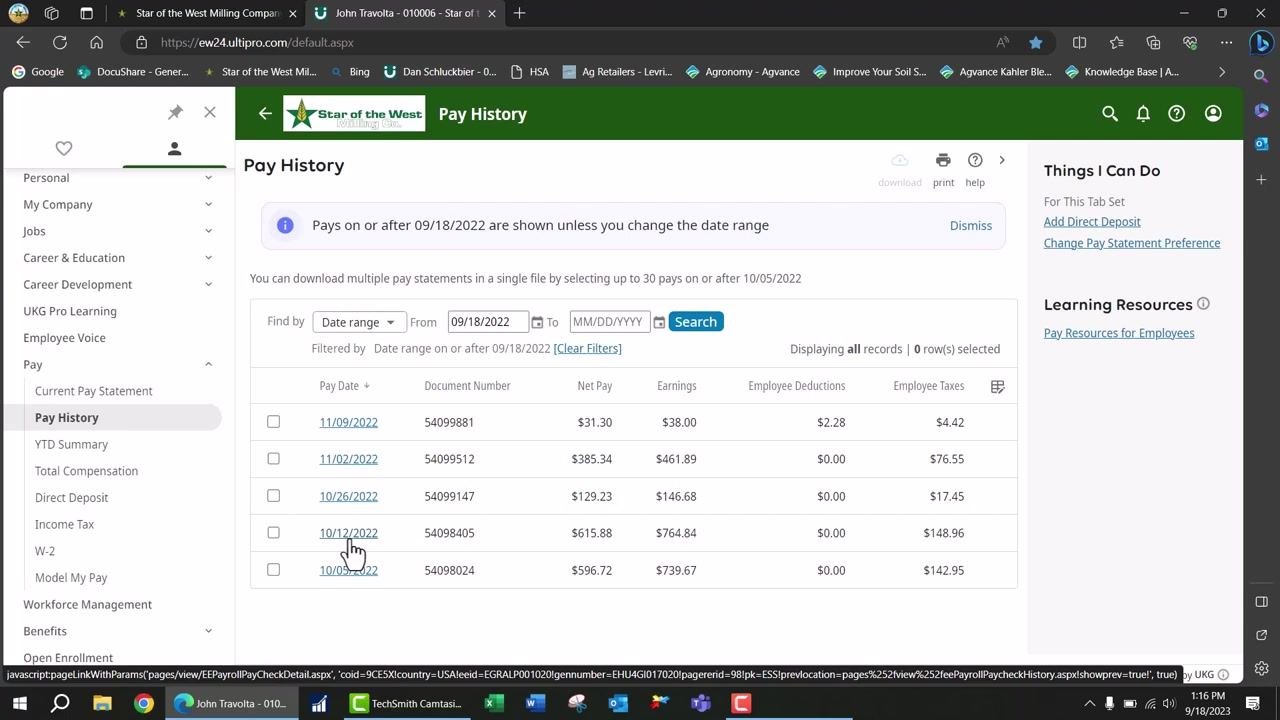The image size is (1280, 720).
Task: Click the back arrow in the green header
Action: [265, 114]
